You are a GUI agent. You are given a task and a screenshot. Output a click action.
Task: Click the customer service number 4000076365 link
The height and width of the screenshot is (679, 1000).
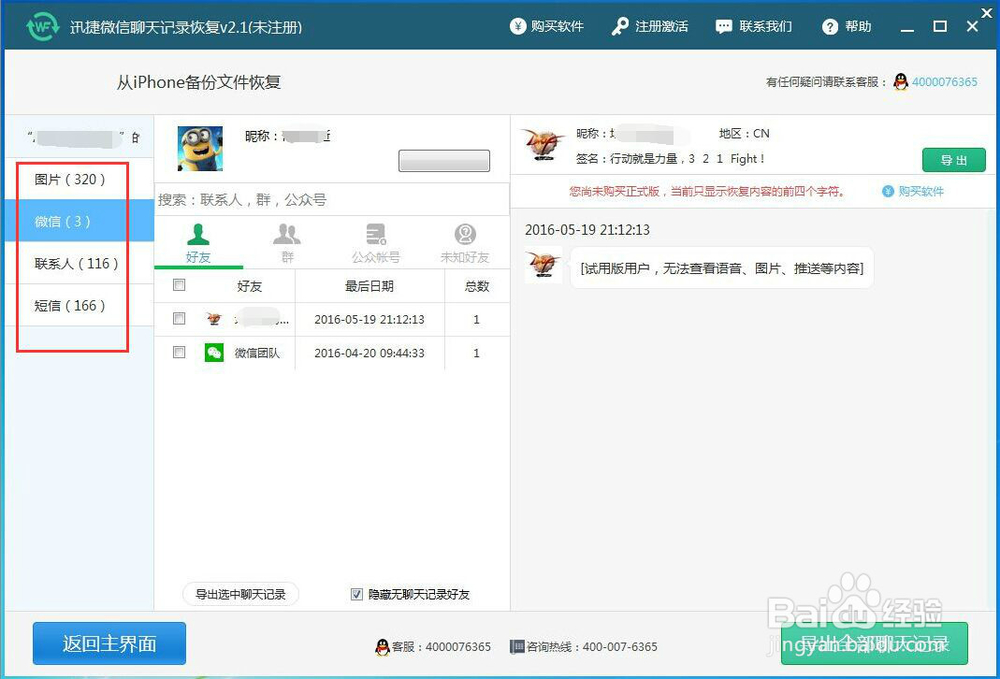(945, 82)
